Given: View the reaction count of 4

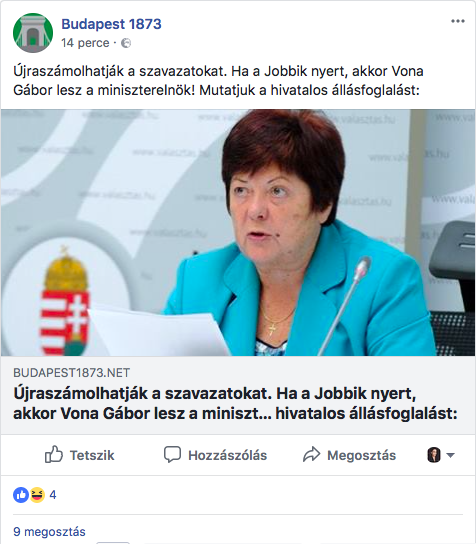Looking at the screenshot, I should coord(53,495).
